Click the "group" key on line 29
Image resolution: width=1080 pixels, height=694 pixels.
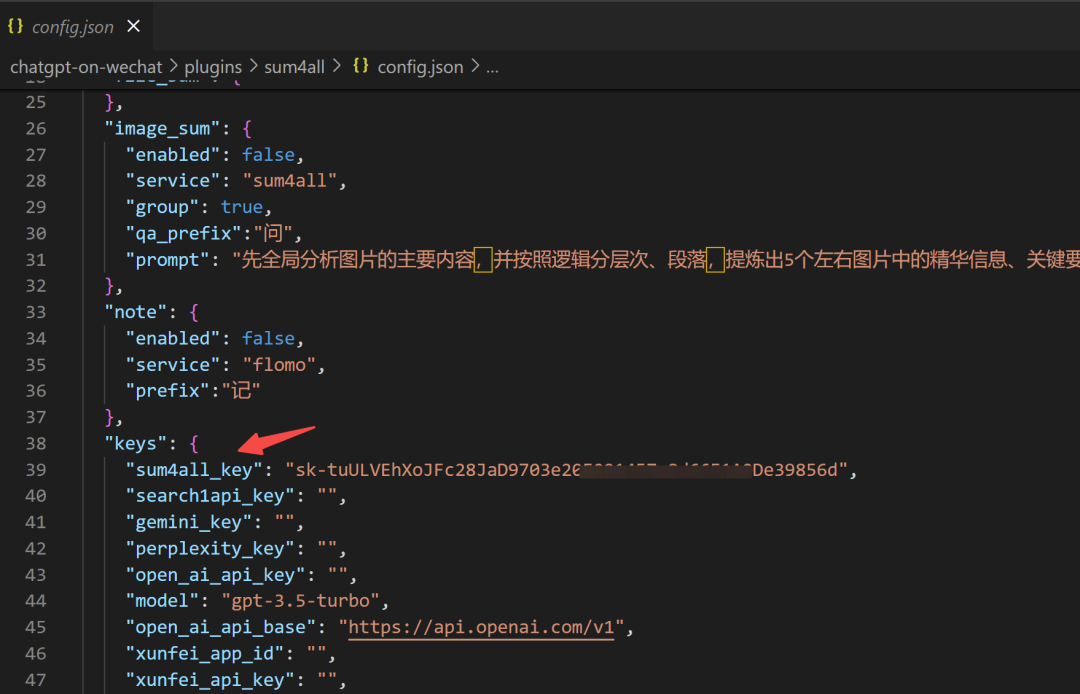point(163,207)
